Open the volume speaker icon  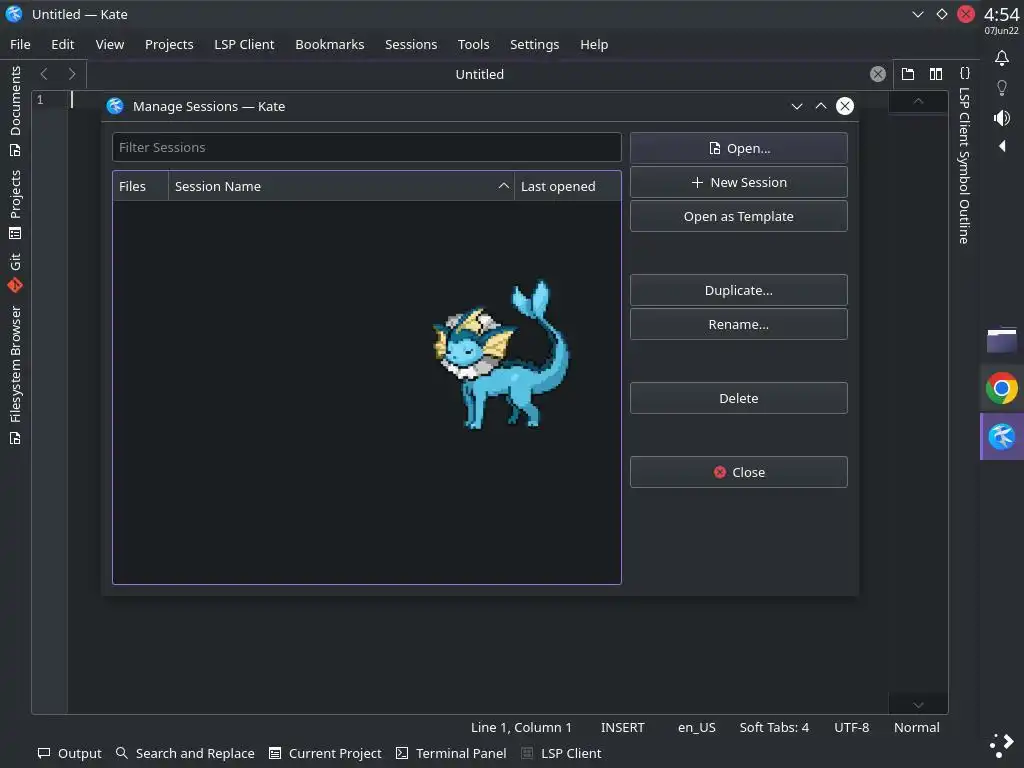click(1002, 118)
